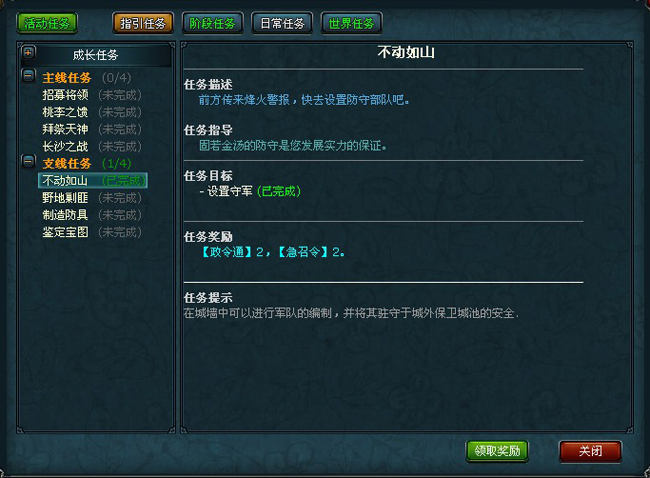
Task: Collapse the 支线任务 group minus icon
Action: point(29,161)
